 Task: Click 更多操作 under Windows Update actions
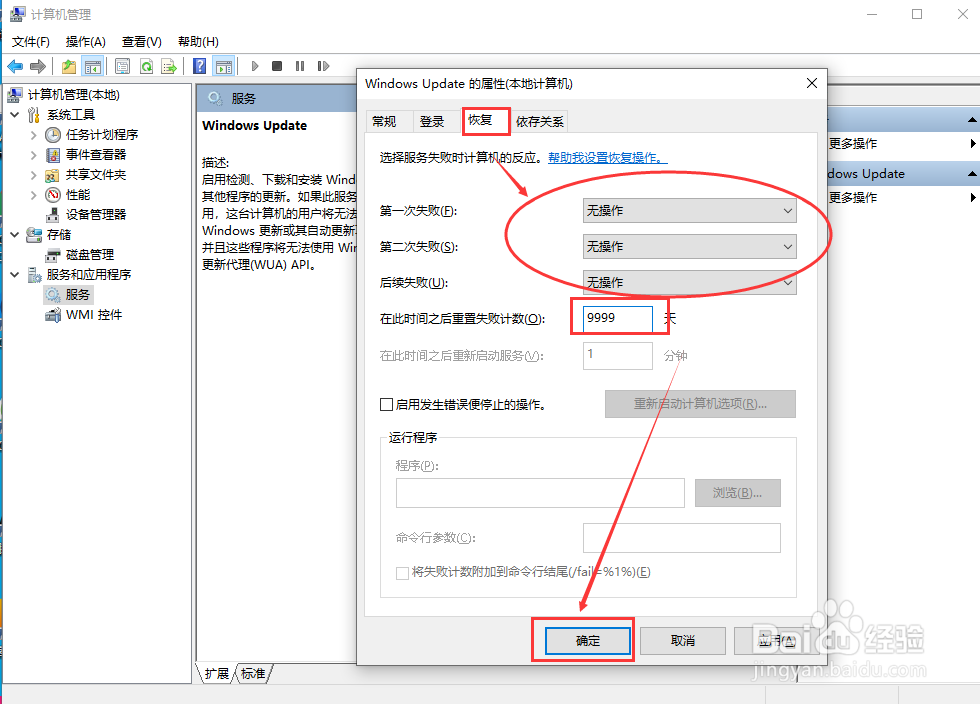(852, 198)
